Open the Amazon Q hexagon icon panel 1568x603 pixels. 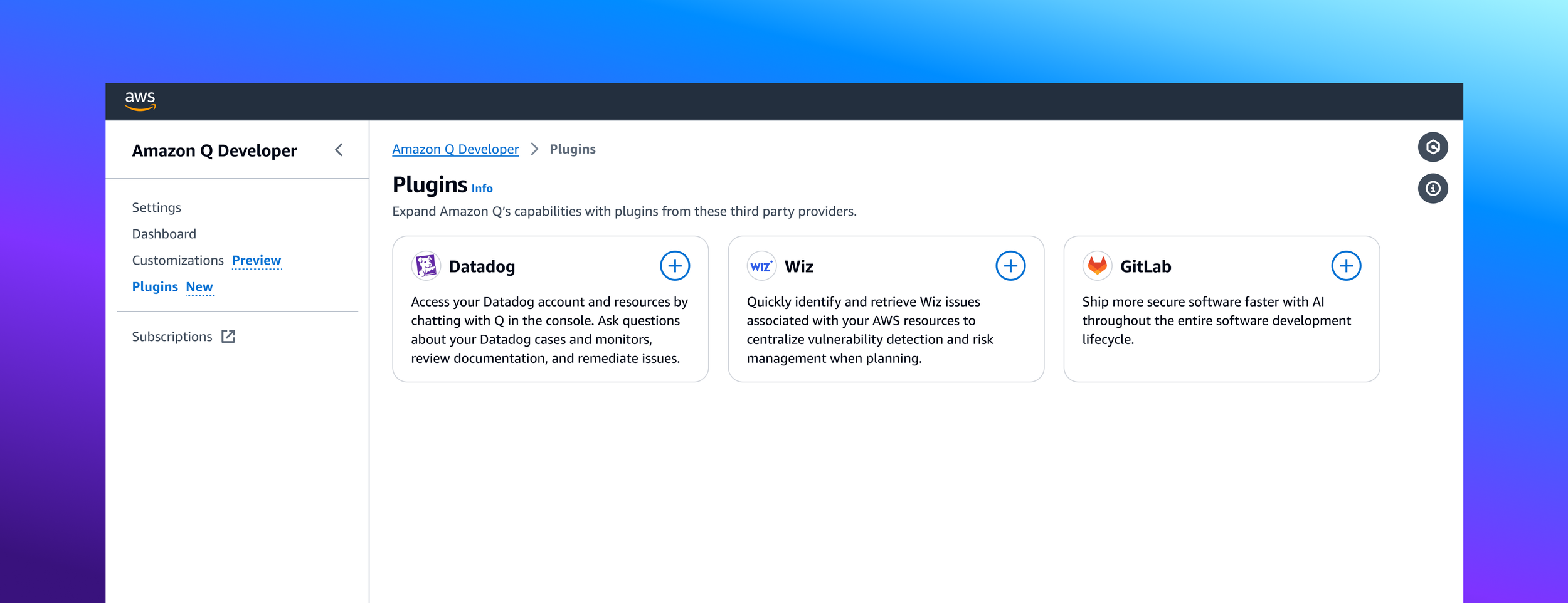point(1433,147)
